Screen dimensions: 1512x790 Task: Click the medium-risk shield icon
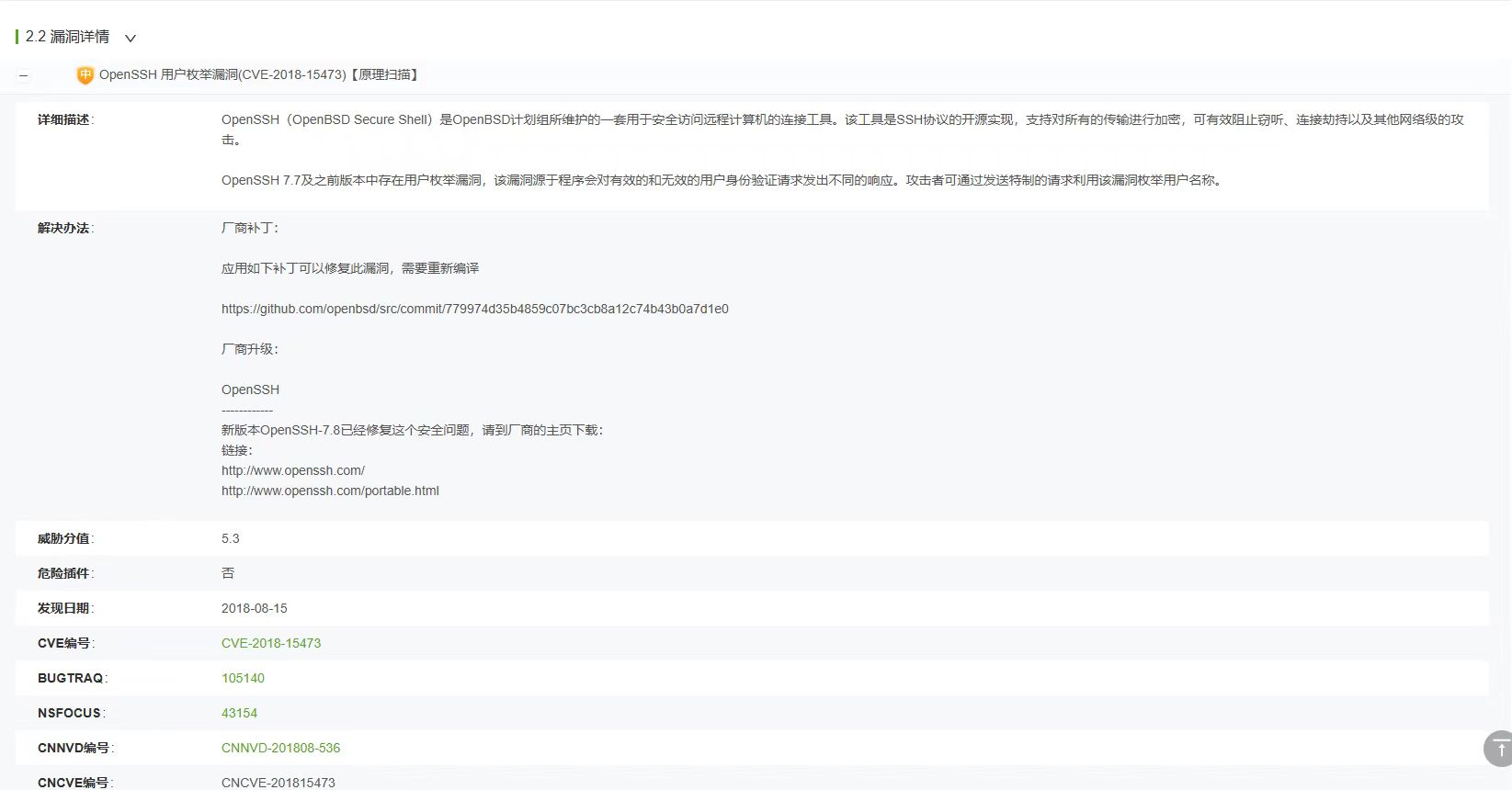pos(85,75)
